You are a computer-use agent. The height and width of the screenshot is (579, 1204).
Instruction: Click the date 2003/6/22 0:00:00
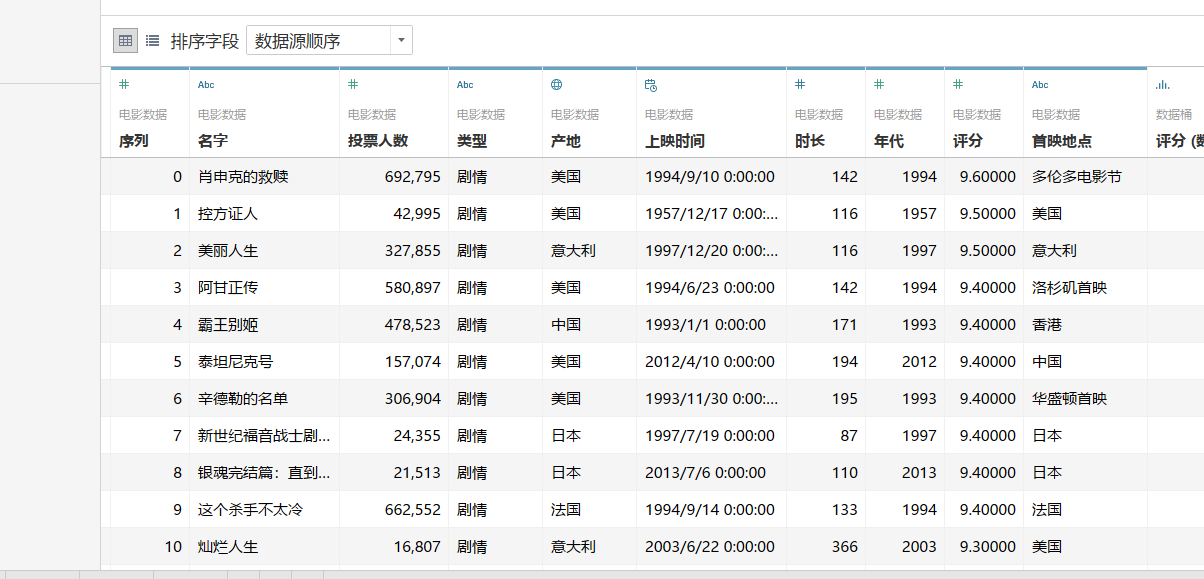tap(709, 546)
